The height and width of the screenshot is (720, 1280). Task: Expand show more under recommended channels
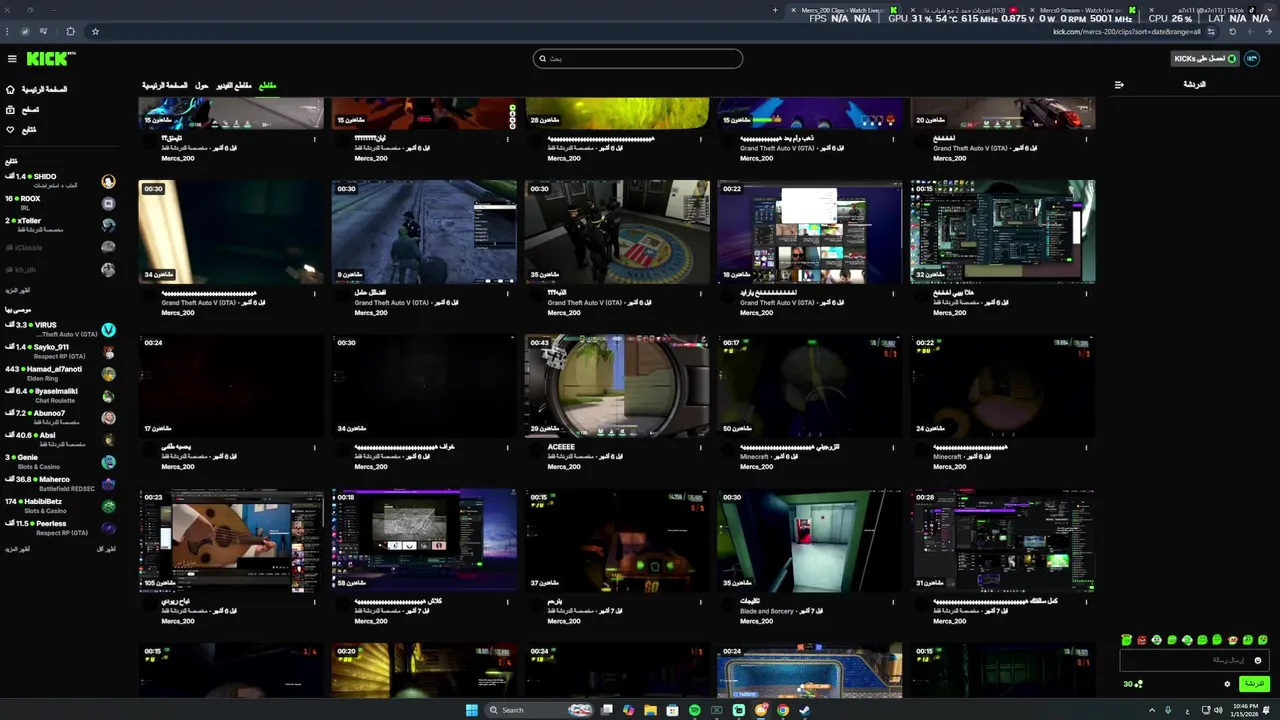tap(18, 549)
